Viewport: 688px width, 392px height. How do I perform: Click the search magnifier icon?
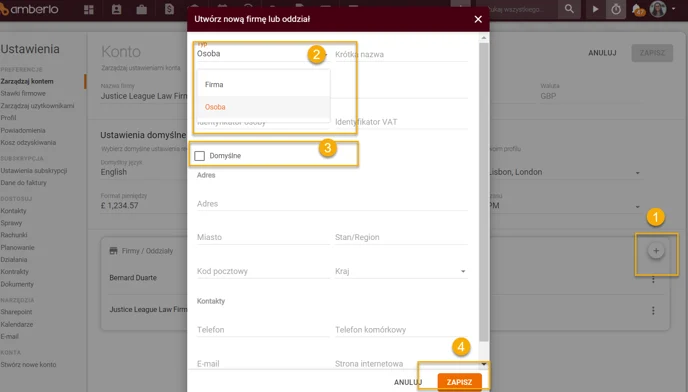pos(569,9)
